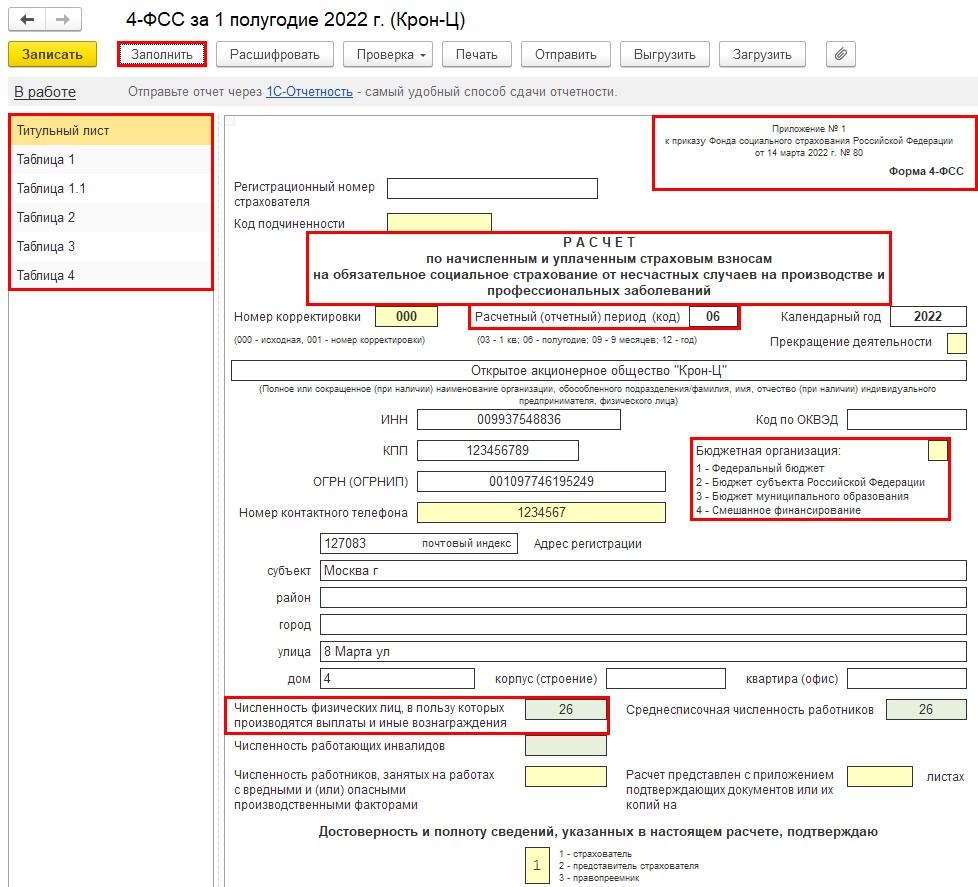Click the Номер контактного телефона field
978x887 pixels.
pyautogui.click(x=541, y=513)
